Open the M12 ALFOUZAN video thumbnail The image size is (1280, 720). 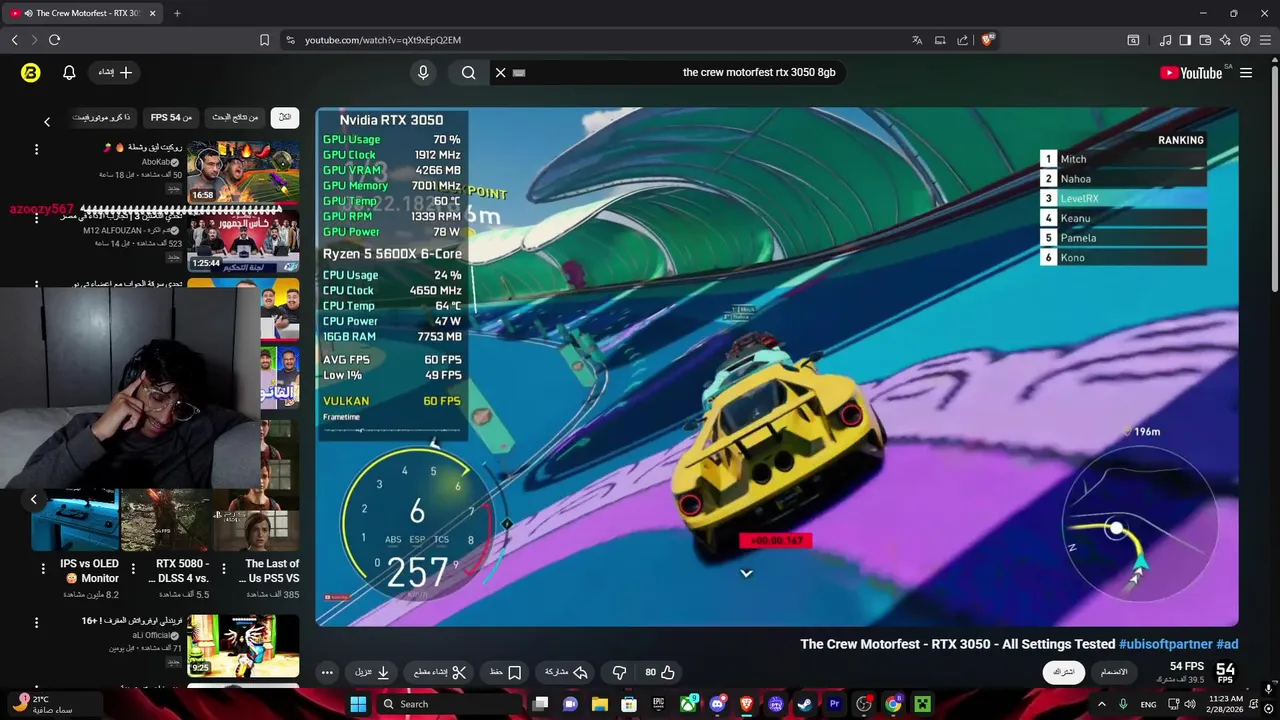point(243,240)
